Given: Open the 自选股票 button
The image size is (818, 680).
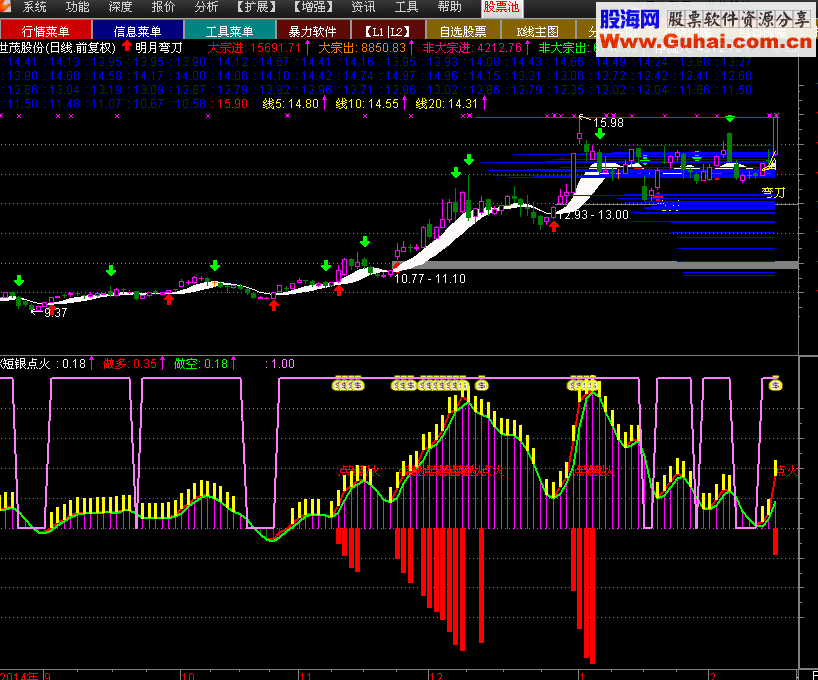Looking at the screenshot, I should click(463, 31).
